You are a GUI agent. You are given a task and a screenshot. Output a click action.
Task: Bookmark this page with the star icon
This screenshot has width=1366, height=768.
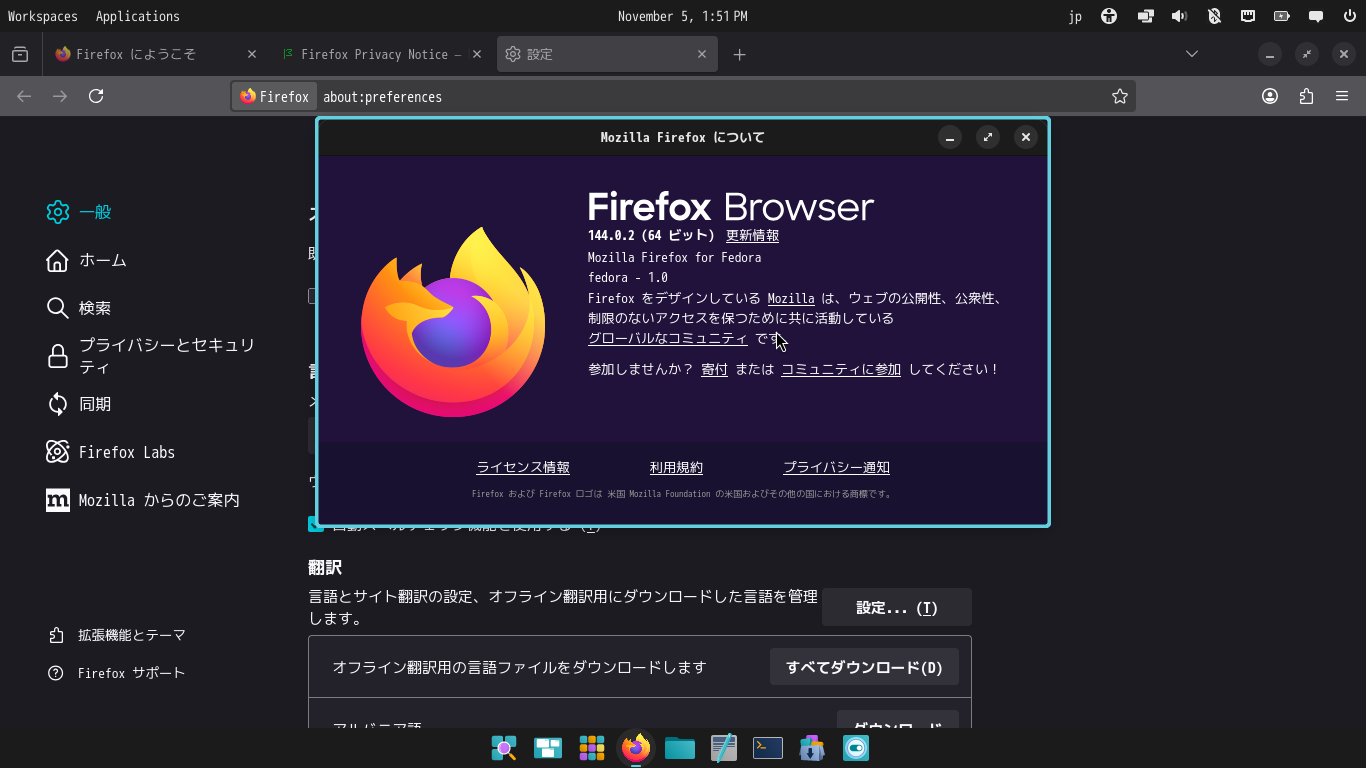[x=1120, y=96]
